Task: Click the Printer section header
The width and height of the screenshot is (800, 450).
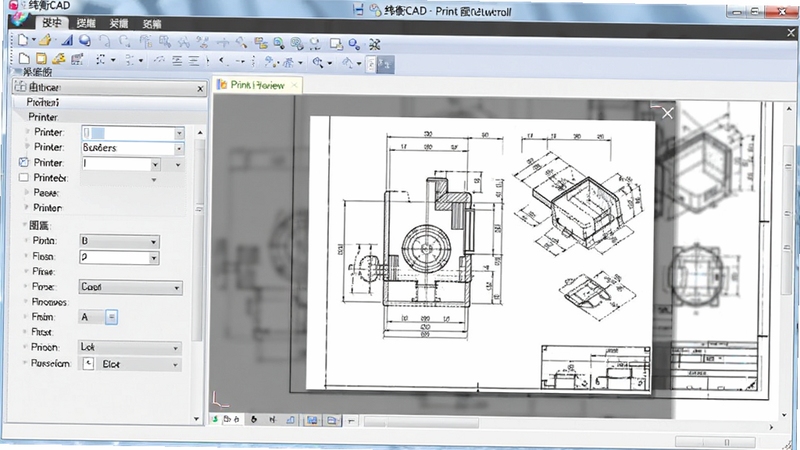Action: coord(109,117)
